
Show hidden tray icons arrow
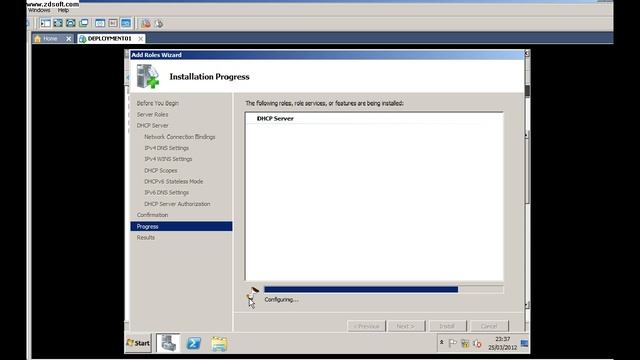[441, 342]
